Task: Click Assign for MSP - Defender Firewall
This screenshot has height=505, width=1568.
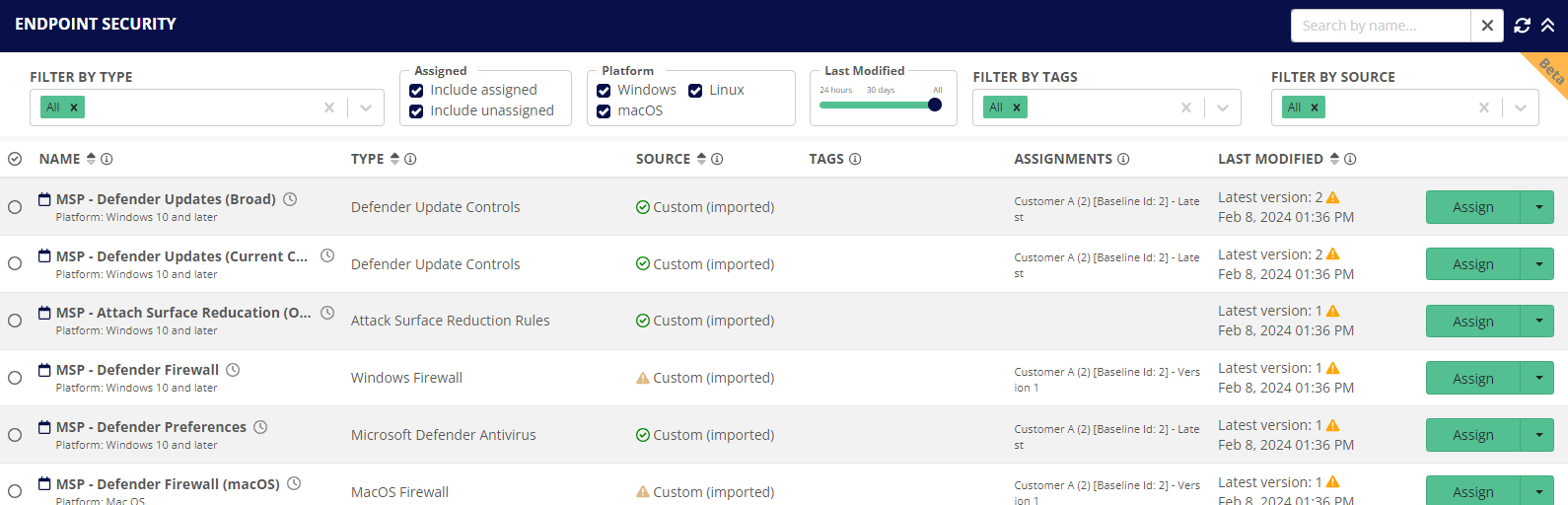Action: [1472, 379]
